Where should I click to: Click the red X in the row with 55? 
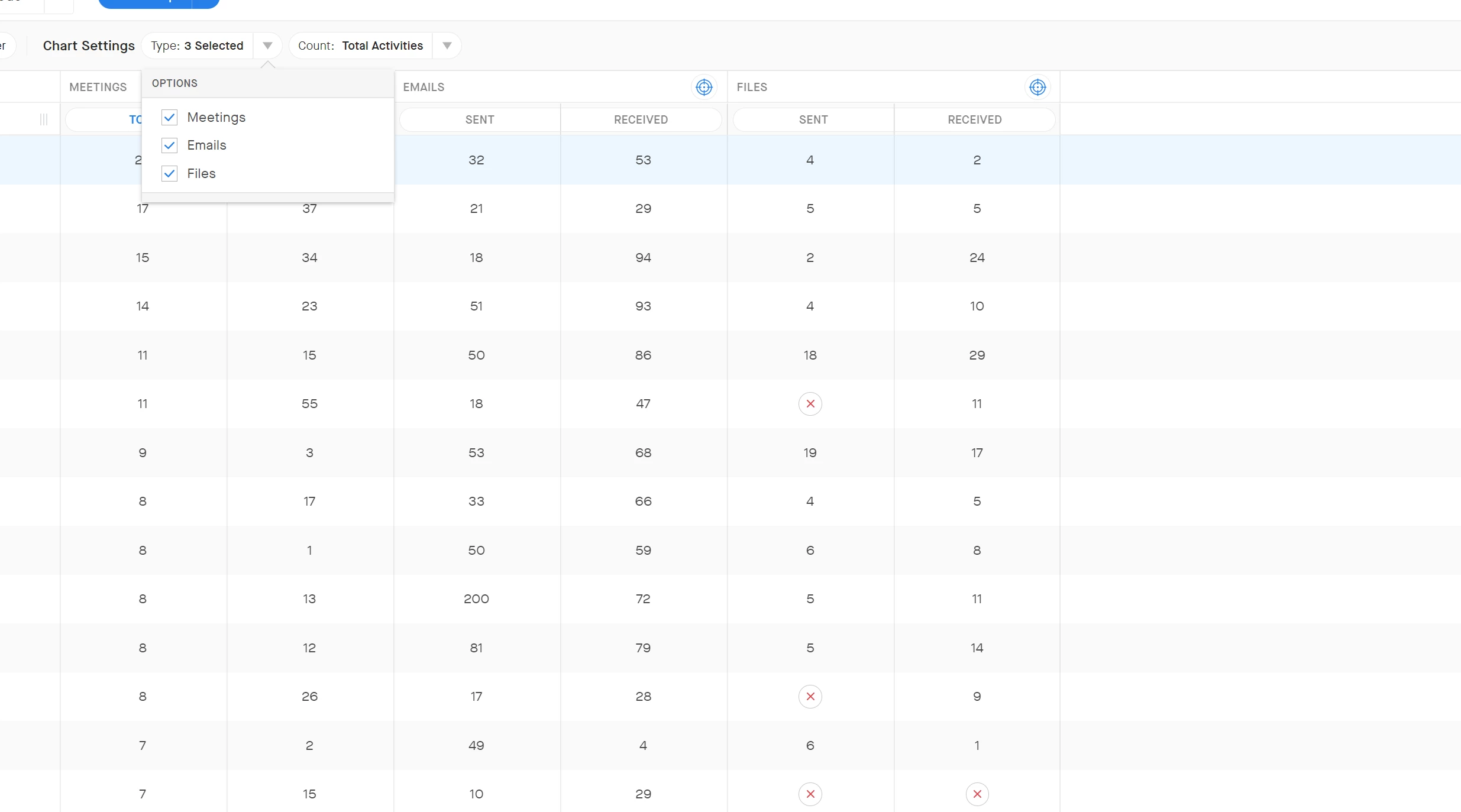810,404
